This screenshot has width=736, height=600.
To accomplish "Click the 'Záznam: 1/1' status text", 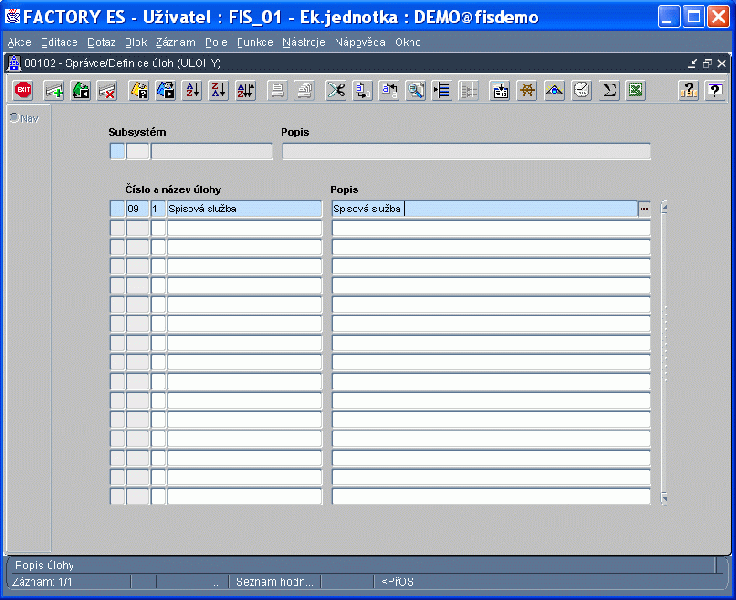I will (x=41, y=582).
